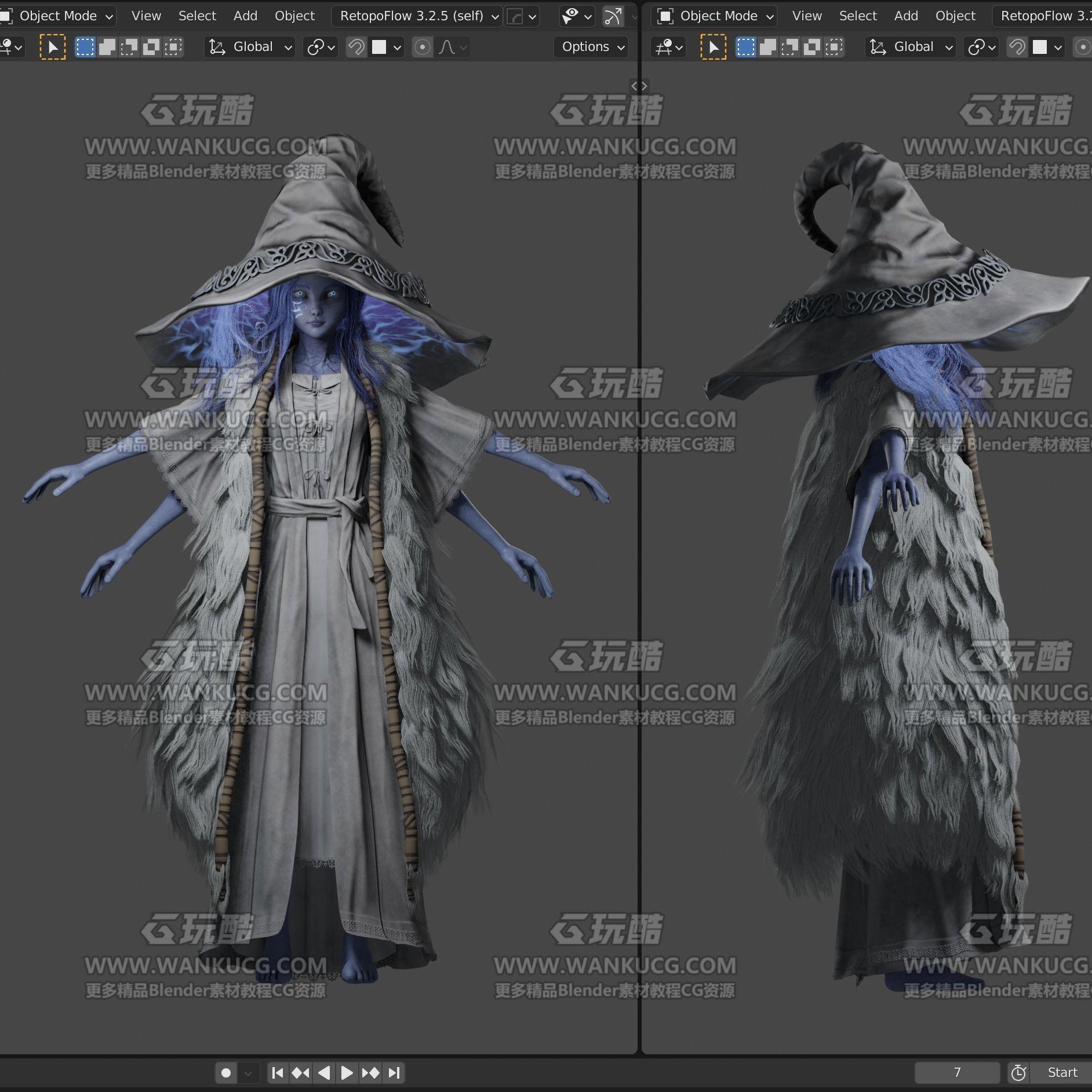Choose Set new selection mode in right viewport
This screenshot has width=1092, height=1092.
[746, 47]
